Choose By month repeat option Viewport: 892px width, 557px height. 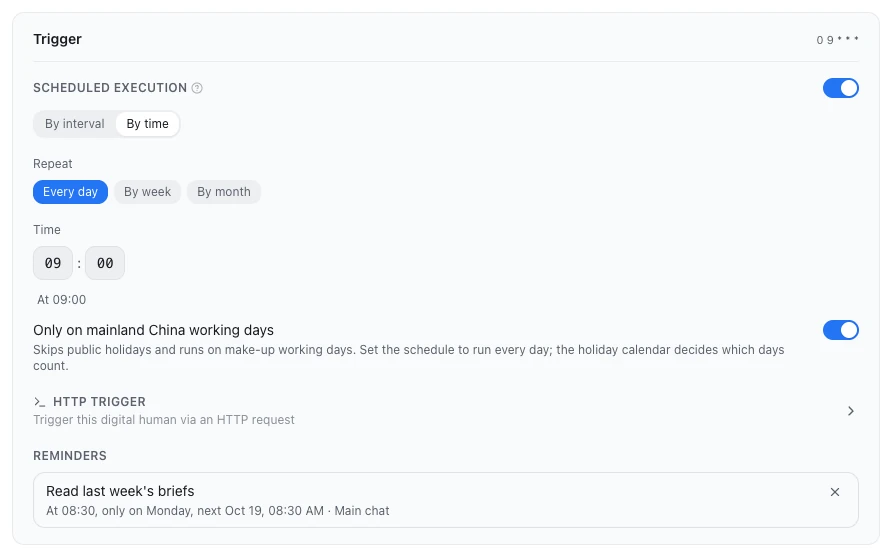(224, 192)
